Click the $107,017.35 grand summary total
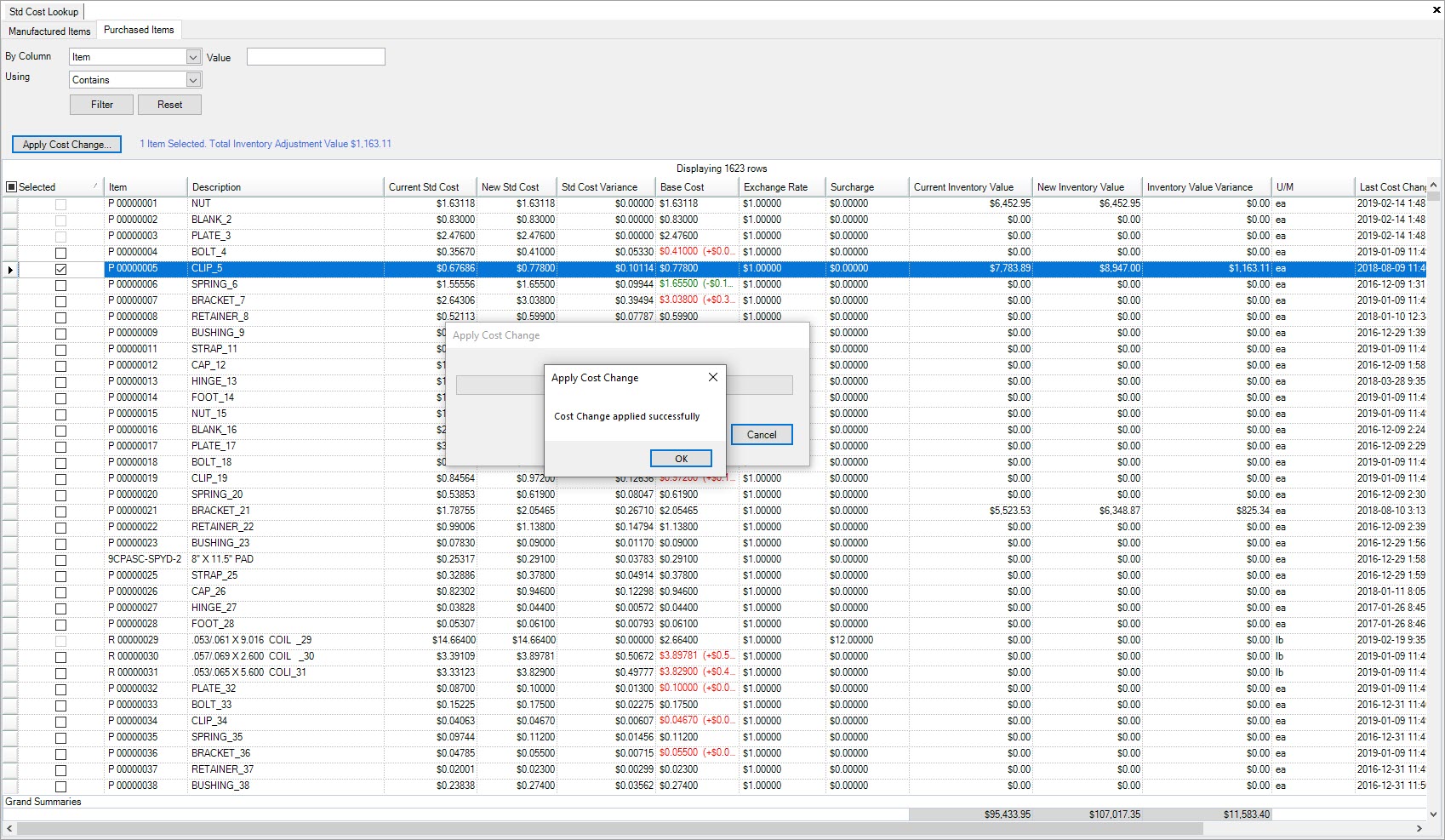Viewport: 1445px width, 840px height. point(1087,815)
